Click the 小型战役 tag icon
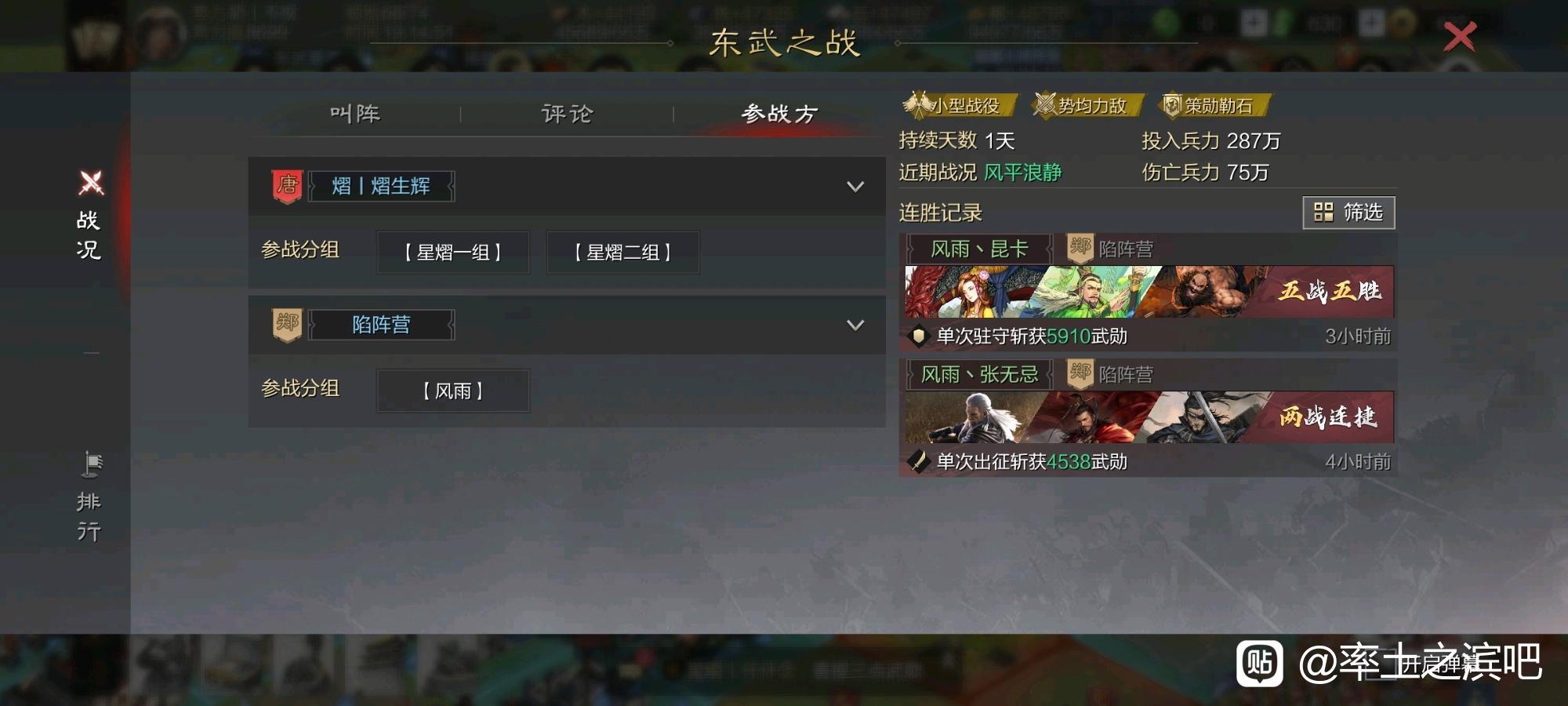Screen dimensions: 1568x706 click(916, 104)
